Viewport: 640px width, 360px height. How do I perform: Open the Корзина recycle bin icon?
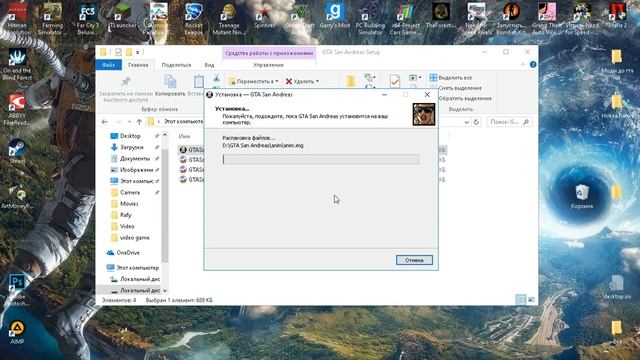582,196
